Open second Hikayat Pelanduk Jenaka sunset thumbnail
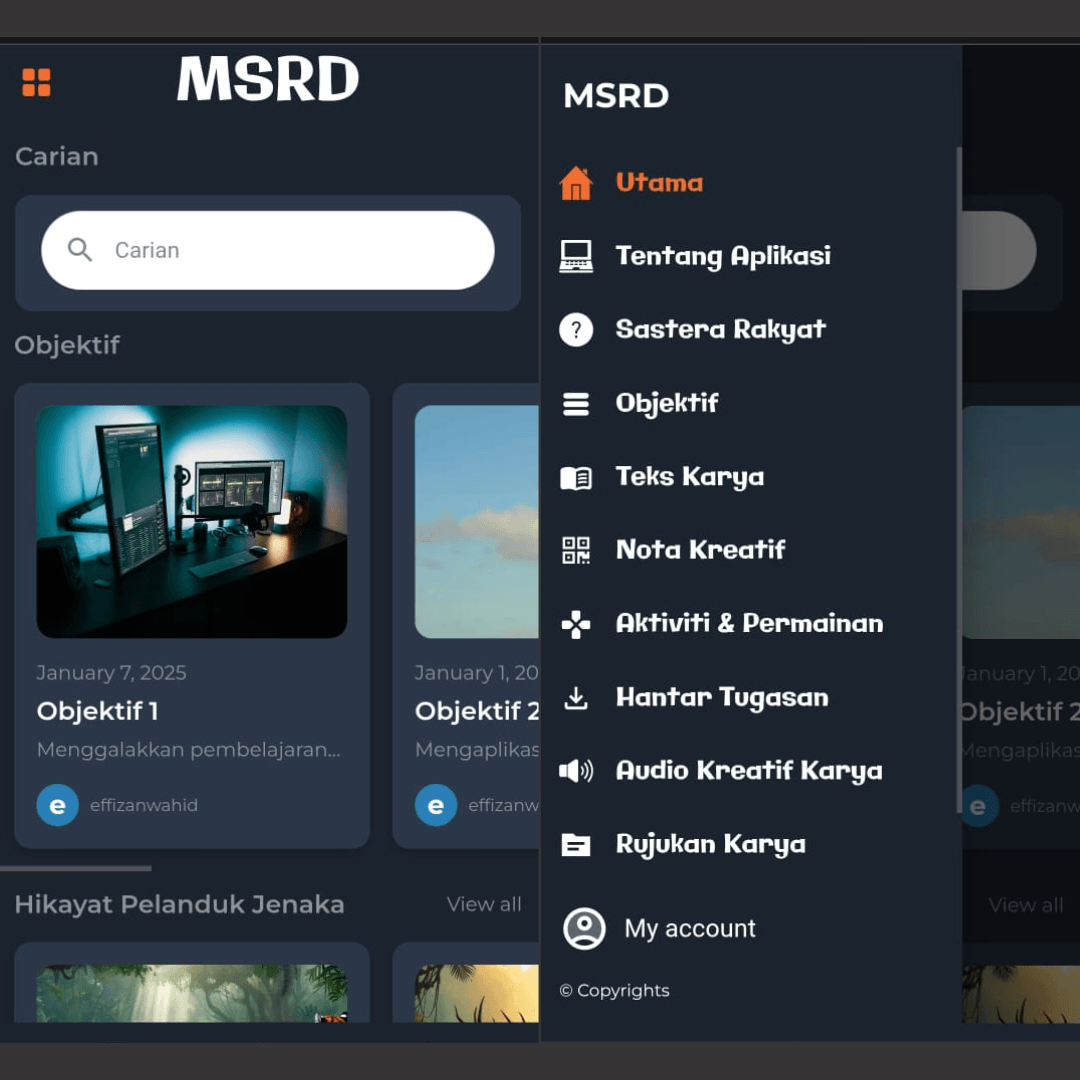This screenshot has width=1080, height=1080. [477, 993]
